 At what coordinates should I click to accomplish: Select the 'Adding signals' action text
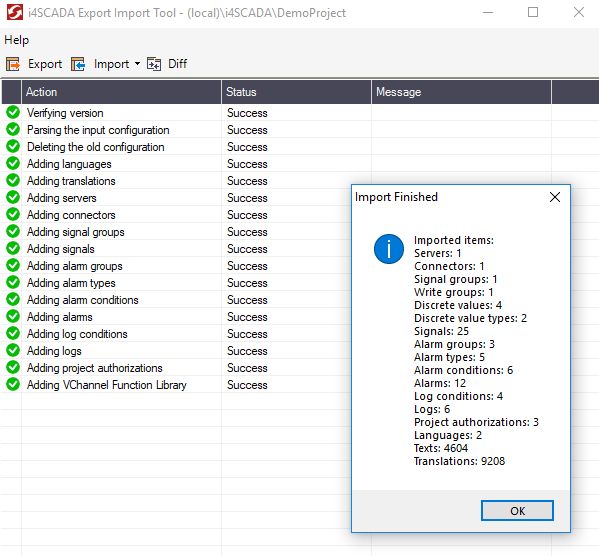click(60, 249)
